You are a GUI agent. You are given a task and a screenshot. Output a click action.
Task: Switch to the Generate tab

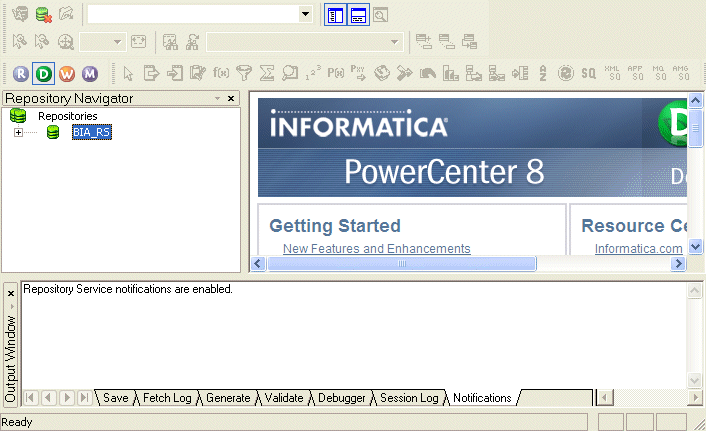point(228,398)
